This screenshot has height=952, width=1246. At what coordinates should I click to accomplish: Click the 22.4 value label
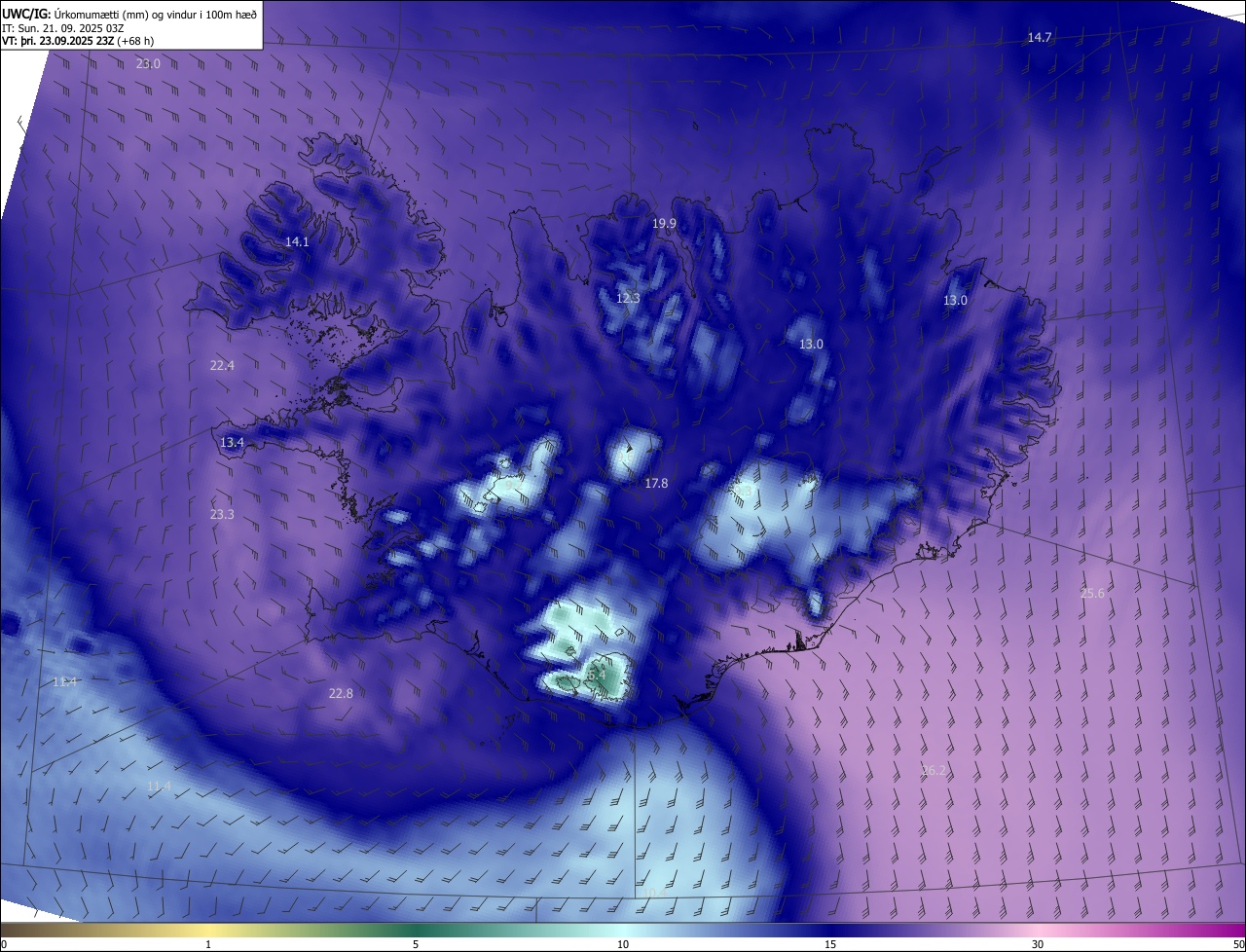[222, 366]
